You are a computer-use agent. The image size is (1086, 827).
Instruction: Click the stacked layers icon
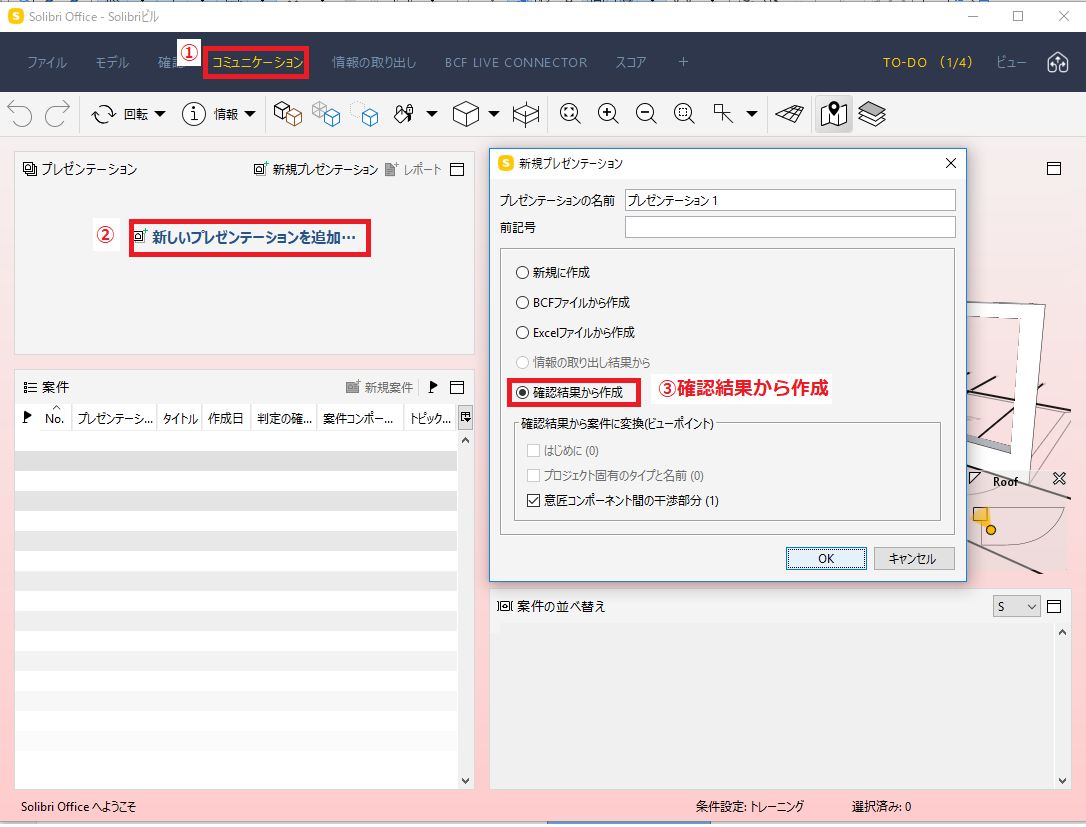pos(872,114)
